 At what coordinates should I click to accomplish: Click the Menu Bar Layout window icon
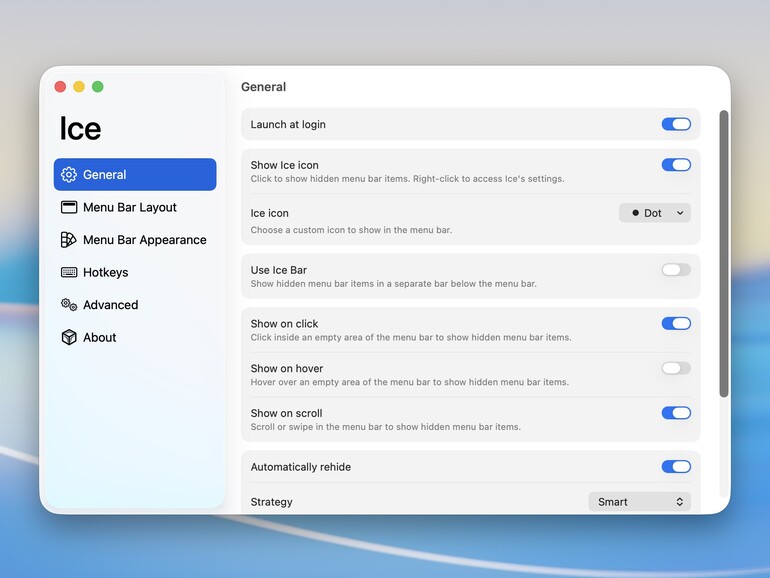click(69, 207)
